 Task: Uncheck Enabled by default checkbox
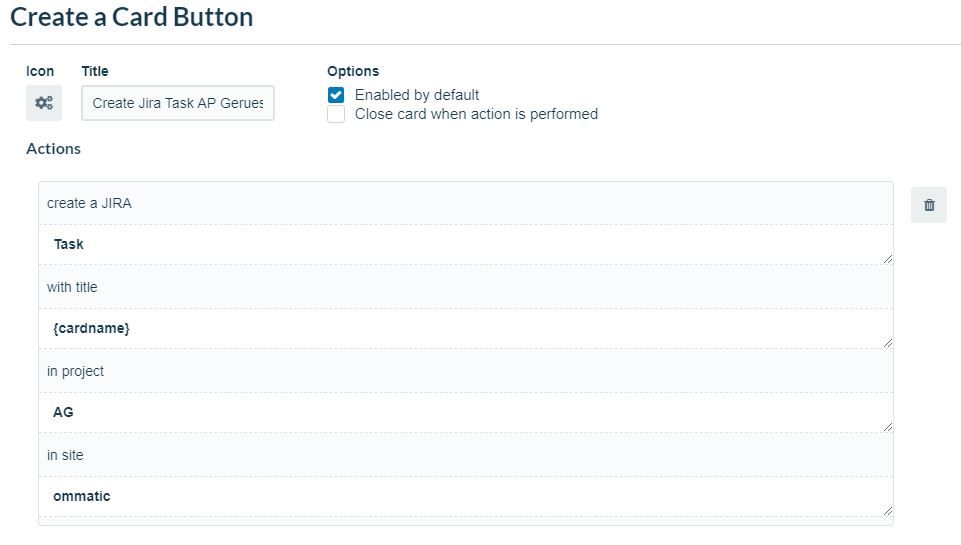click(x=336, y=95)
